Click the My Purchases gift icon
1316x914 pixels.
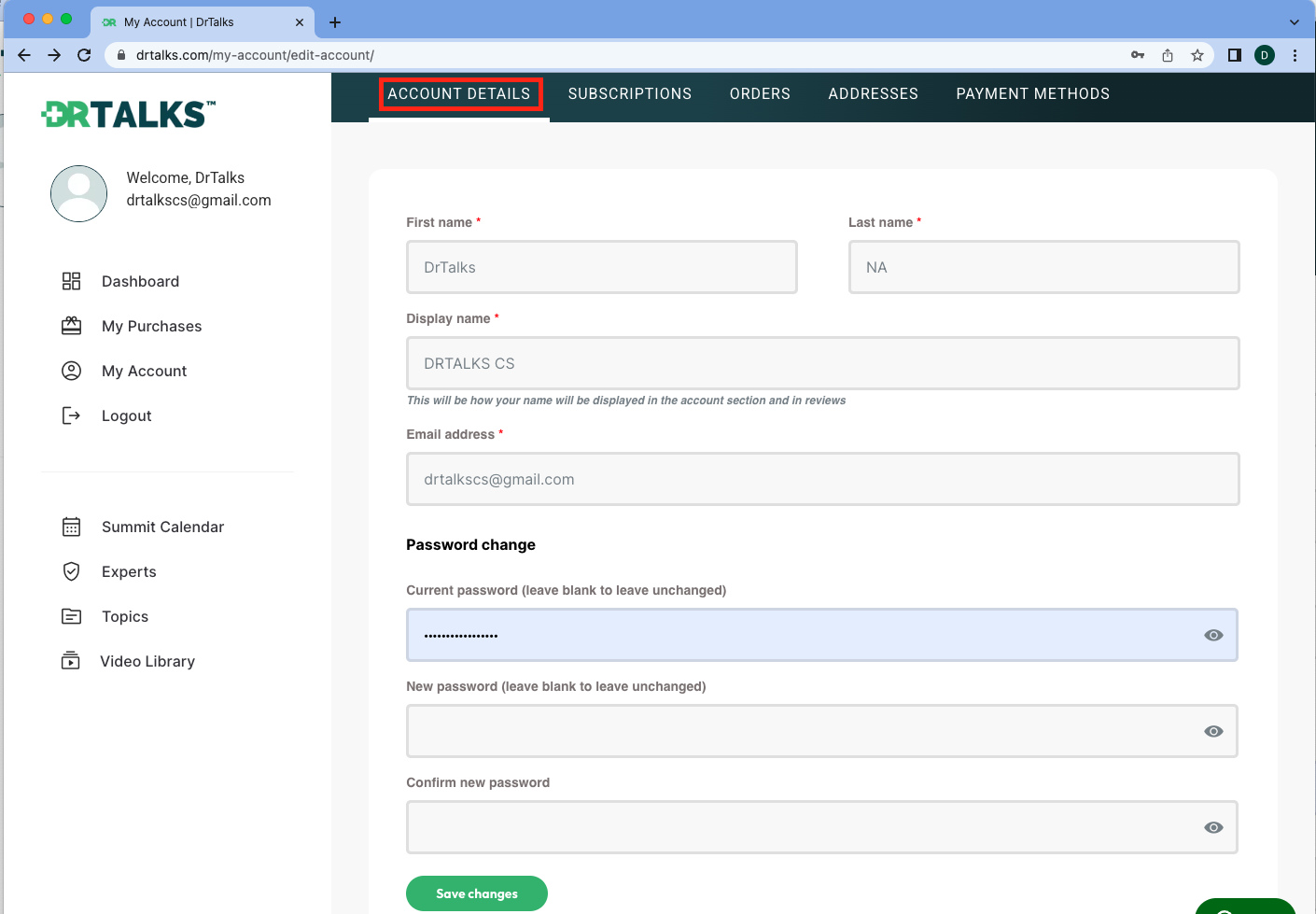point(71,326)
